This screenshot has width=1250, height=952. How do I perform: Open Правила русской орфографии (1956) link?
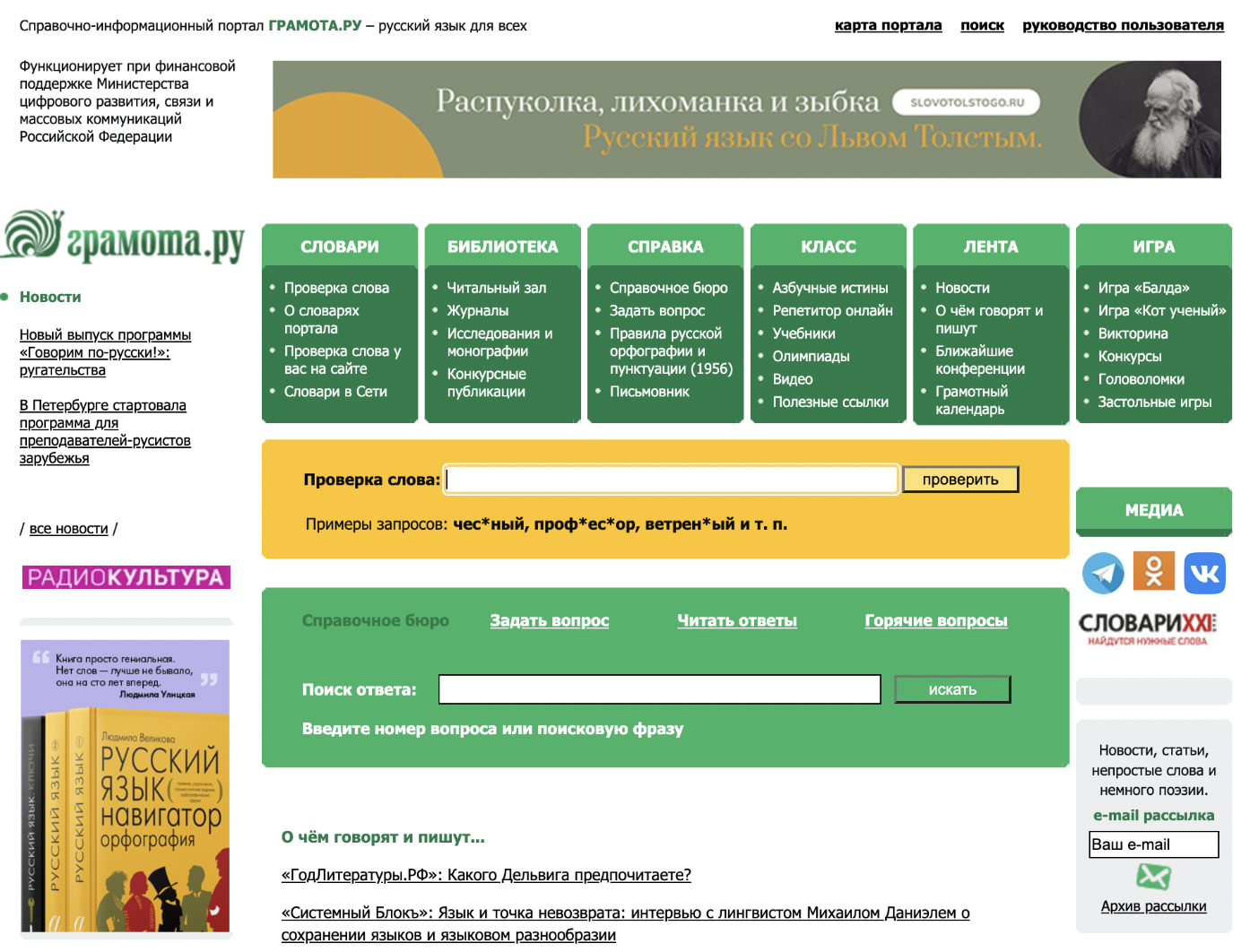(x=672, y=351)
